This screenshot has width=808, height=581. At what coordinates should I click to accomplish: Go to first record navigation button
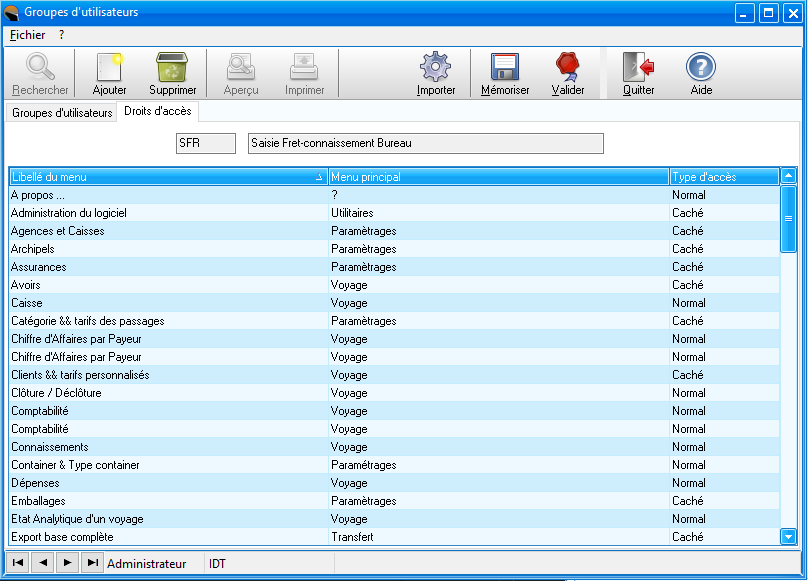point(18,563)
